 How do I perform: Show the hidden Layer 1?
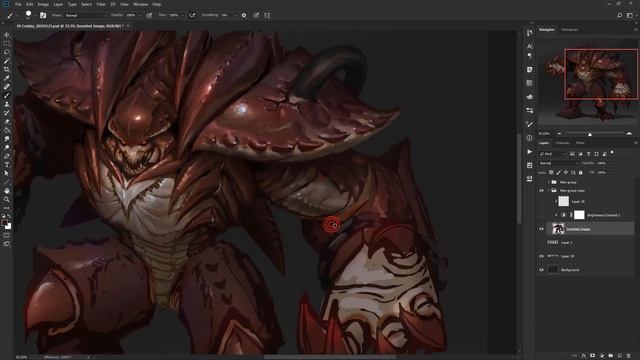pos(542,242)
